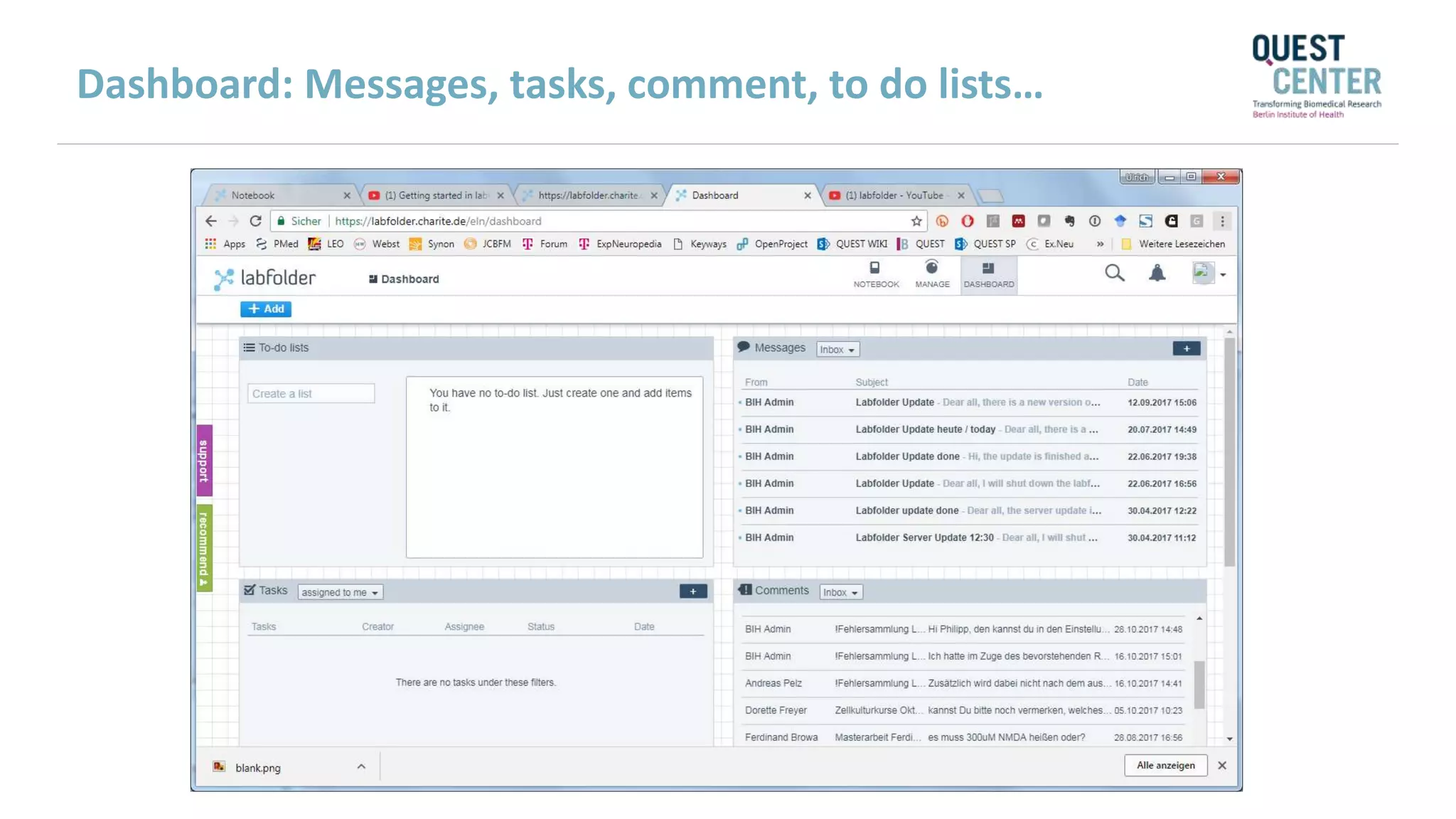Click the labfolder logo
This screenshot has width=1456, height=819.
click(x=264, y=278)
